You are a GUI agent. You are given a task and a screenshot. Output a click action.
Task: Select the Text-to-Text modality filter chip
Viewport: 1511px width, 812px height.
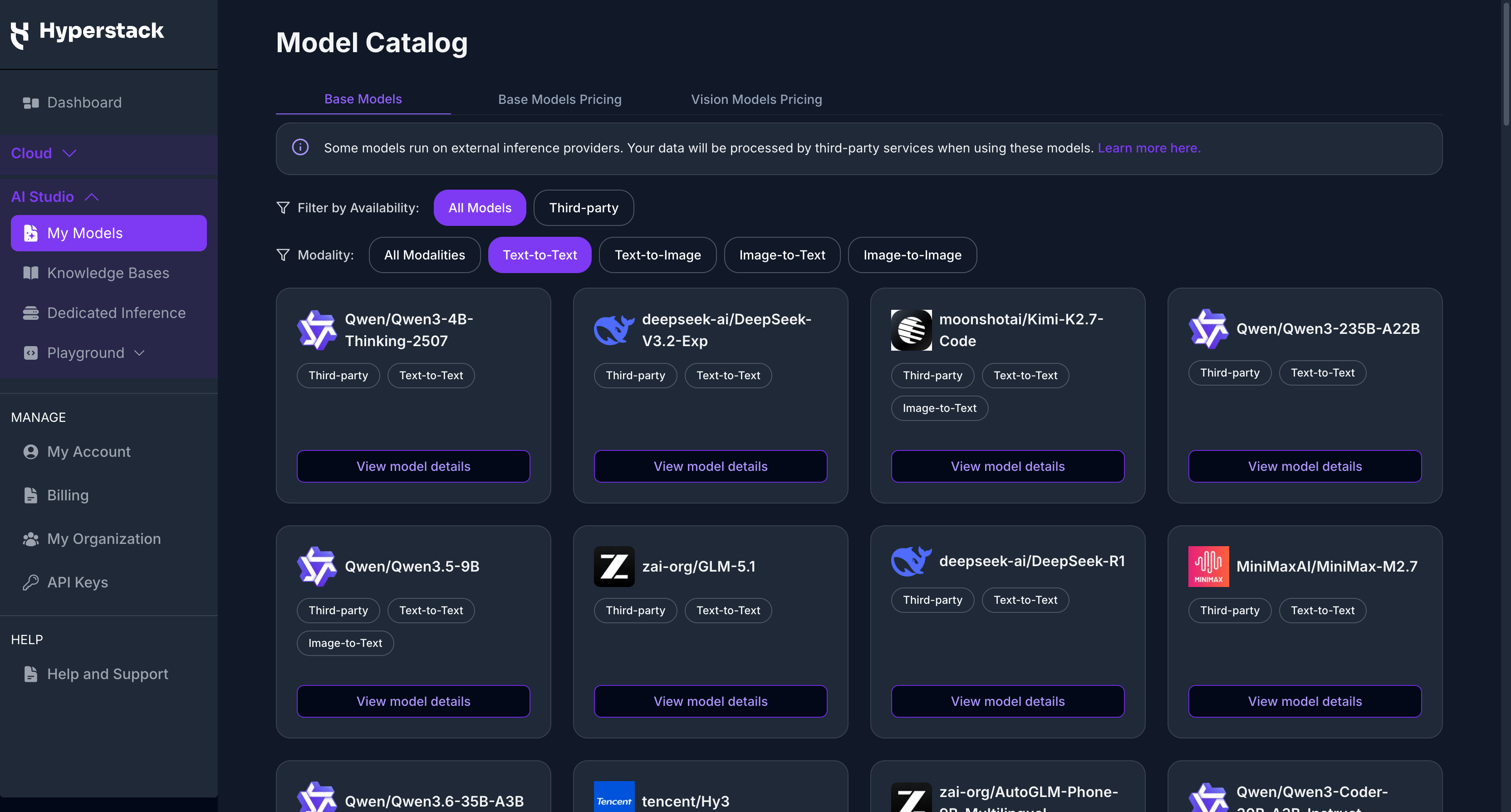(x=540, y=254)
